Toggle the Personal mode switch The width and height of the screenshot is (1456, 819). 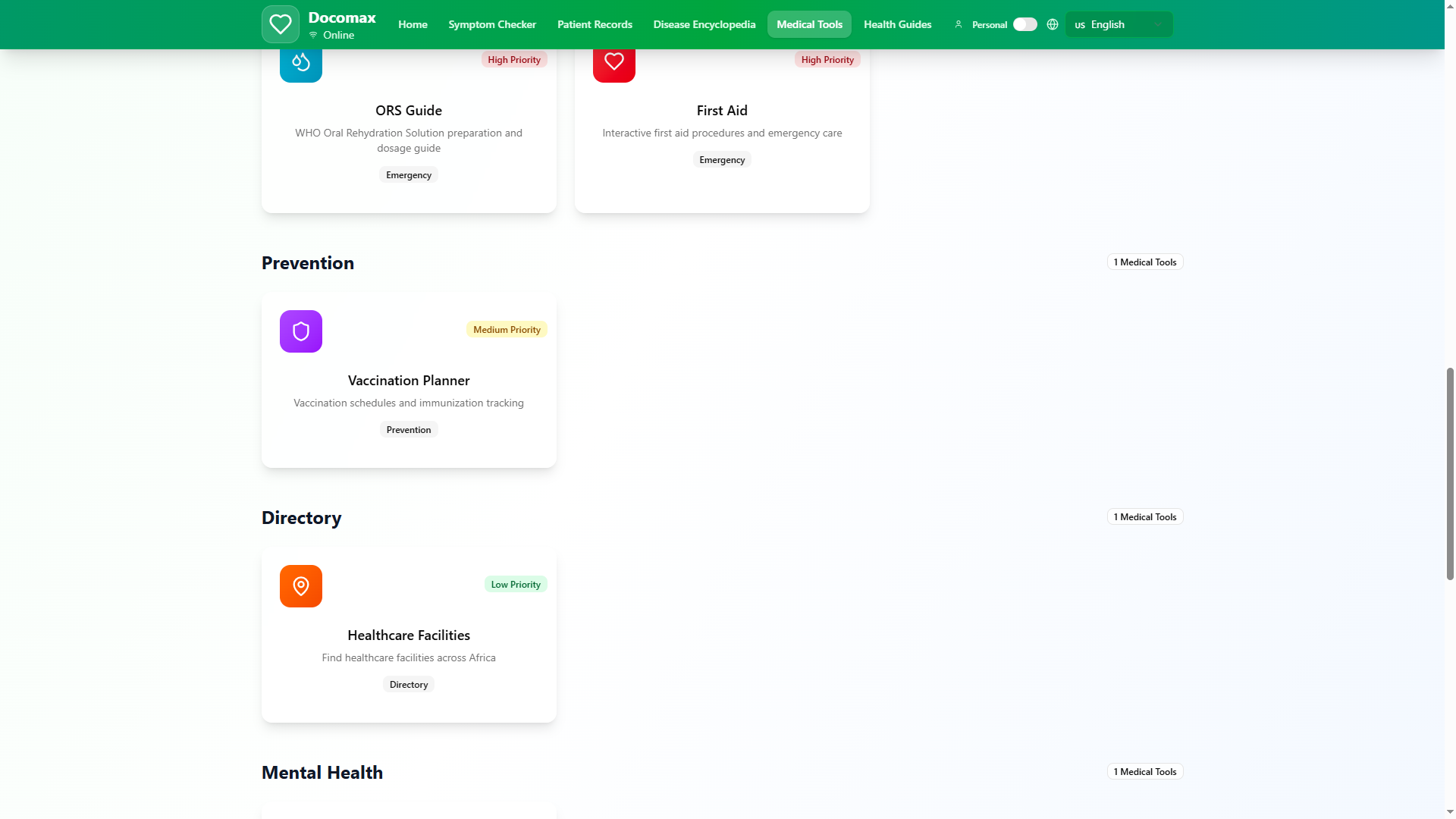point(1025,24)
